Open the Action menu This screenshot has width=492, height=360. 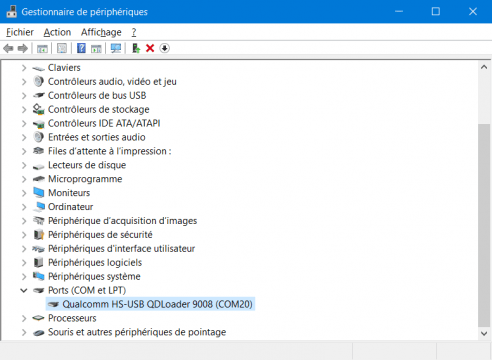tap(57, 32)
